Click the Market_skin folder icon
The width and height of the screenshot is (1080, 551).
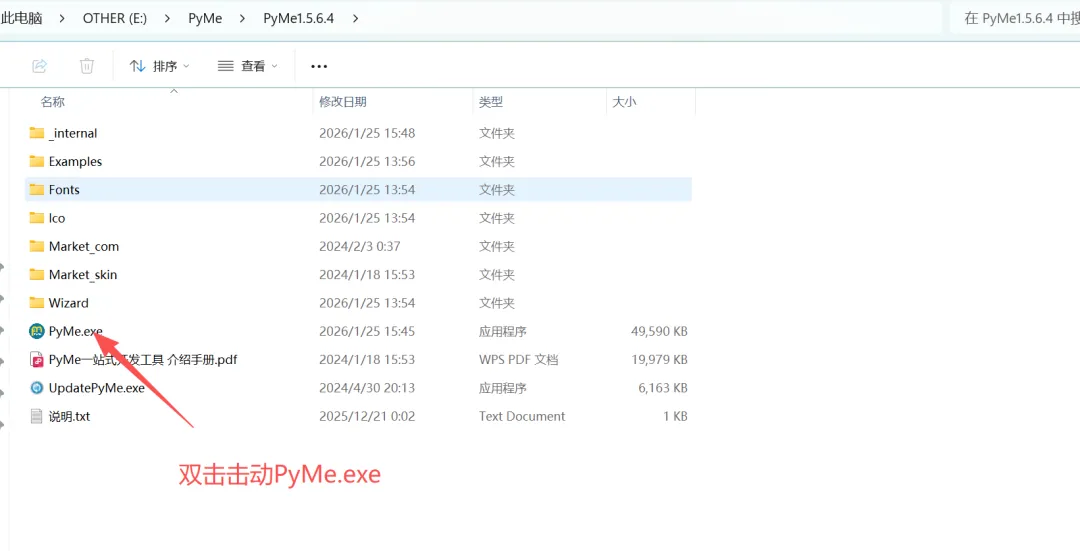[37, 274]
